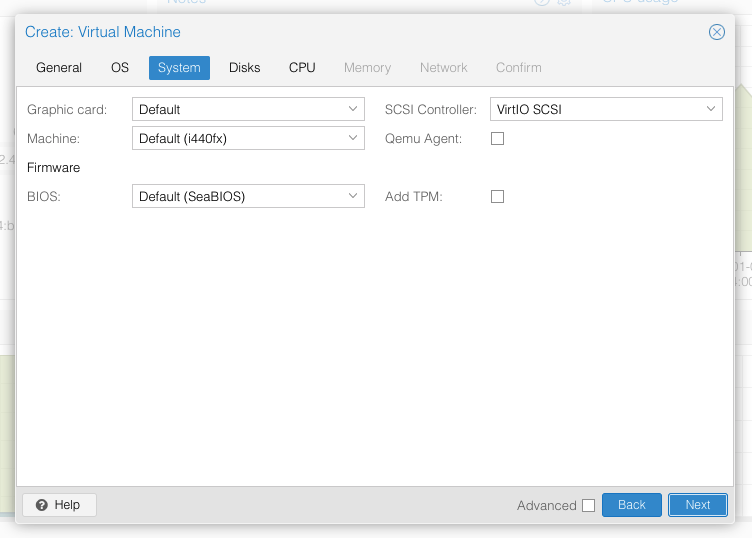Go to the OS tab
Screen dimensions: 752x538
[120, 68]
